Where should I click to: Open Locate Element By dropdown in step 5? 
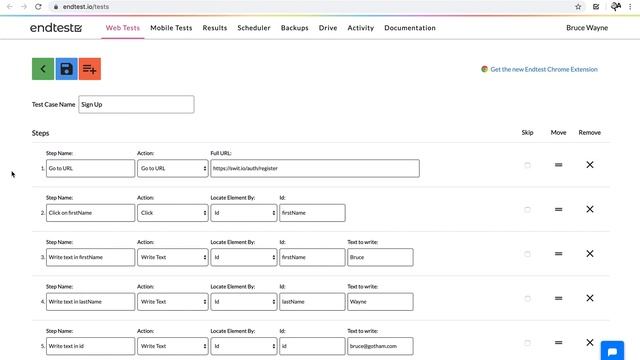click(244, 346)
